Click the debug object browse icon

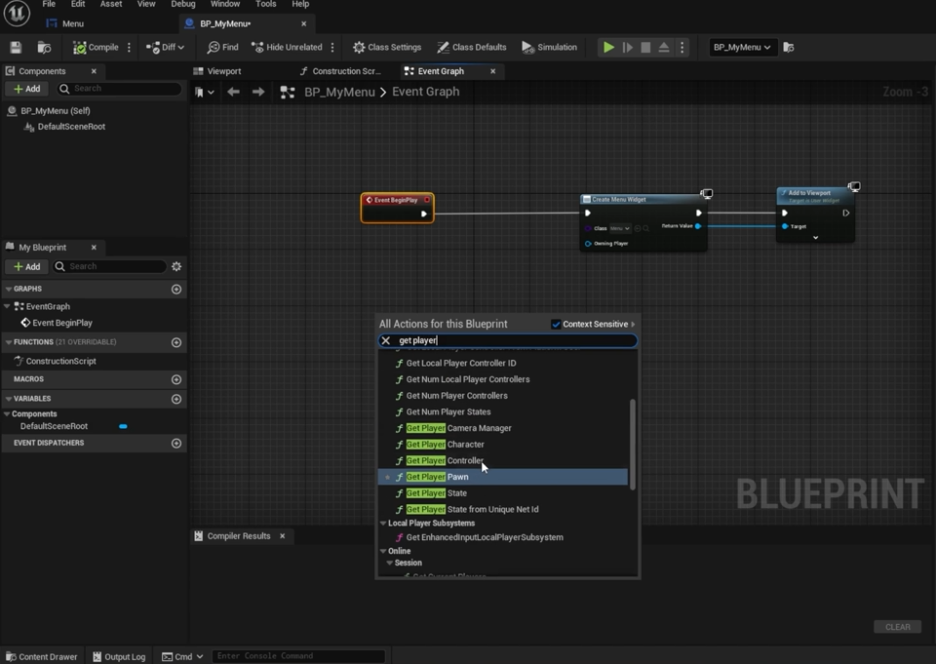789,47
